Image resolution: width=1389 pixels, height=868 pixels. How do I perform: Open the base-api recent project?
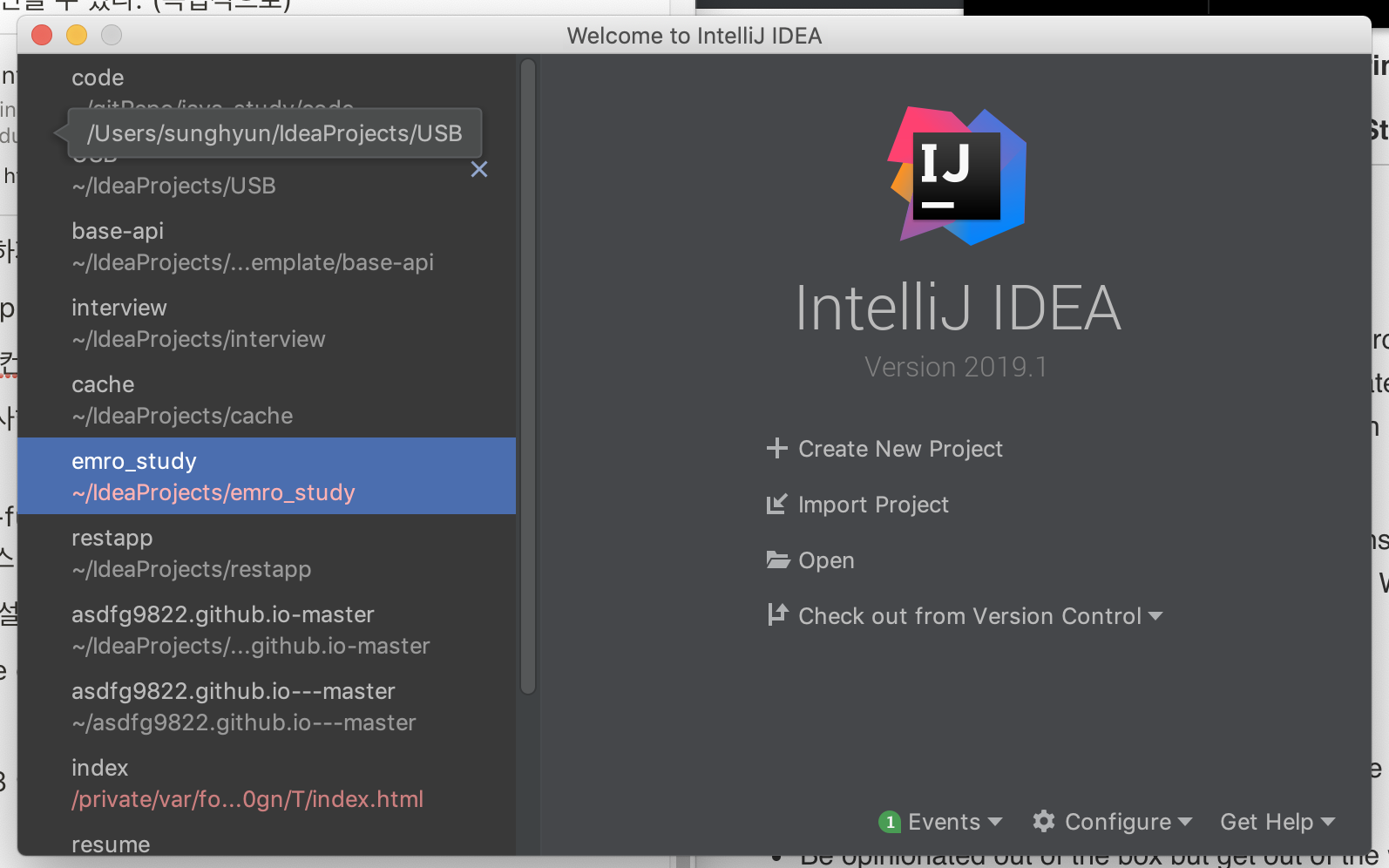click(x=267, y=246)
